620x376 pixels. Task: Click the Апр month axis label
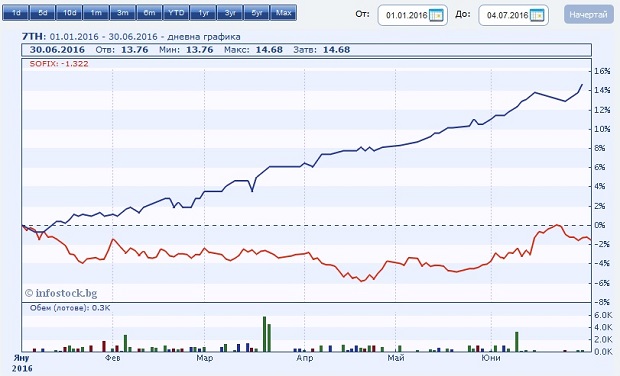(x=304, y=358)
